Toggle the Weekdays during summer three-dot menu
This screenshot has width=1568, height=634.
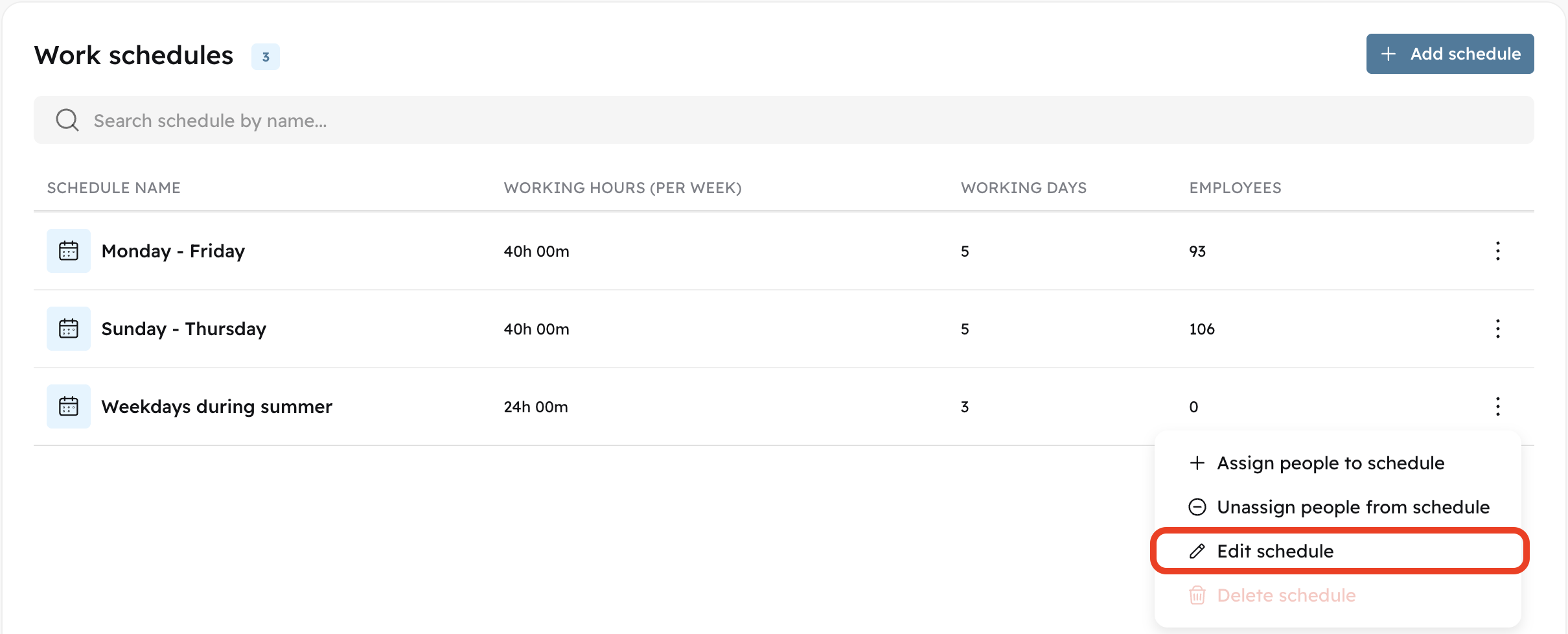(x=1497, y=406)
